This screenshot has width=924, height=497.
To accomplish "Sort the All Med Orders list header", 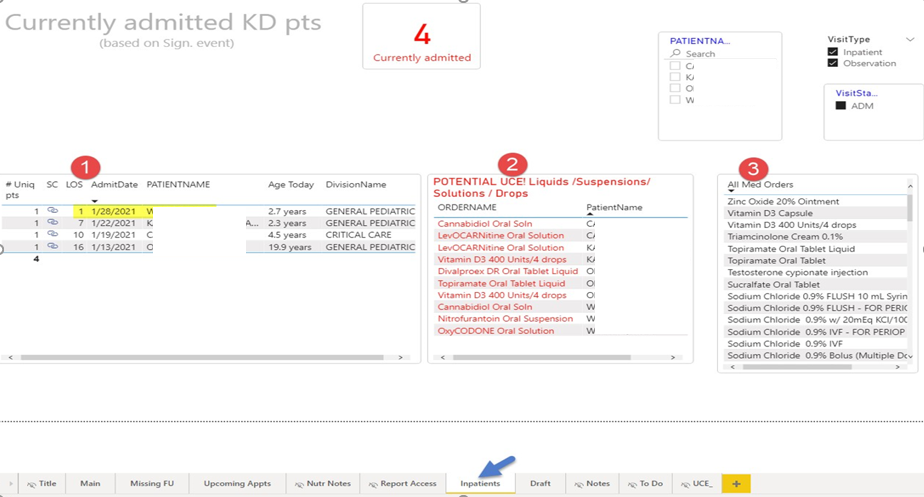I will (760, 185).
